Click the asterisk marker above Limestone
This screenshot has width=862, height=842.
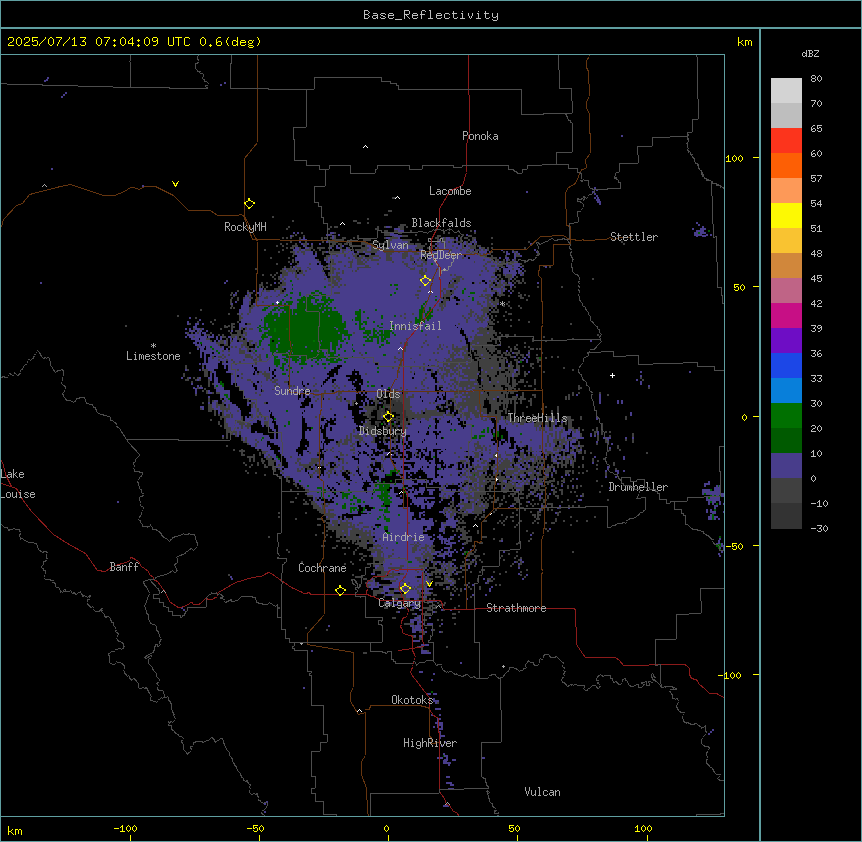tap(153, 346)
